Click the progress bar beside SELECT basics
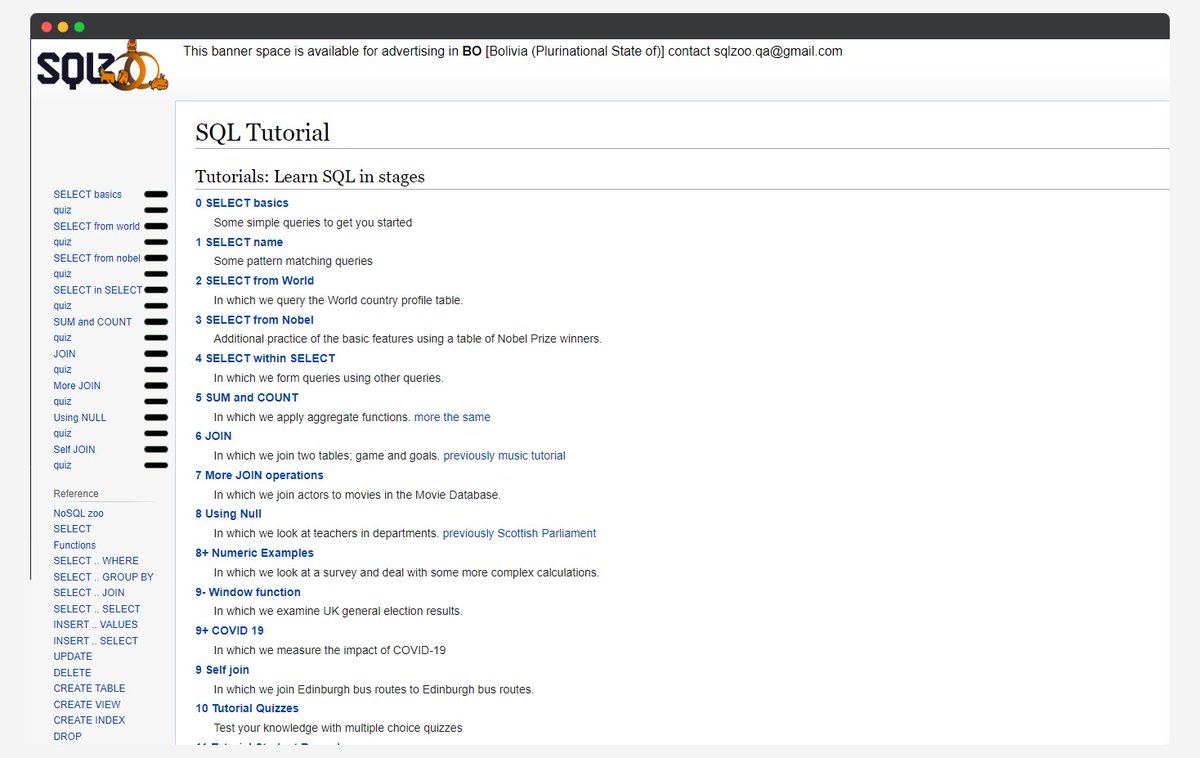 pos(155,195)
